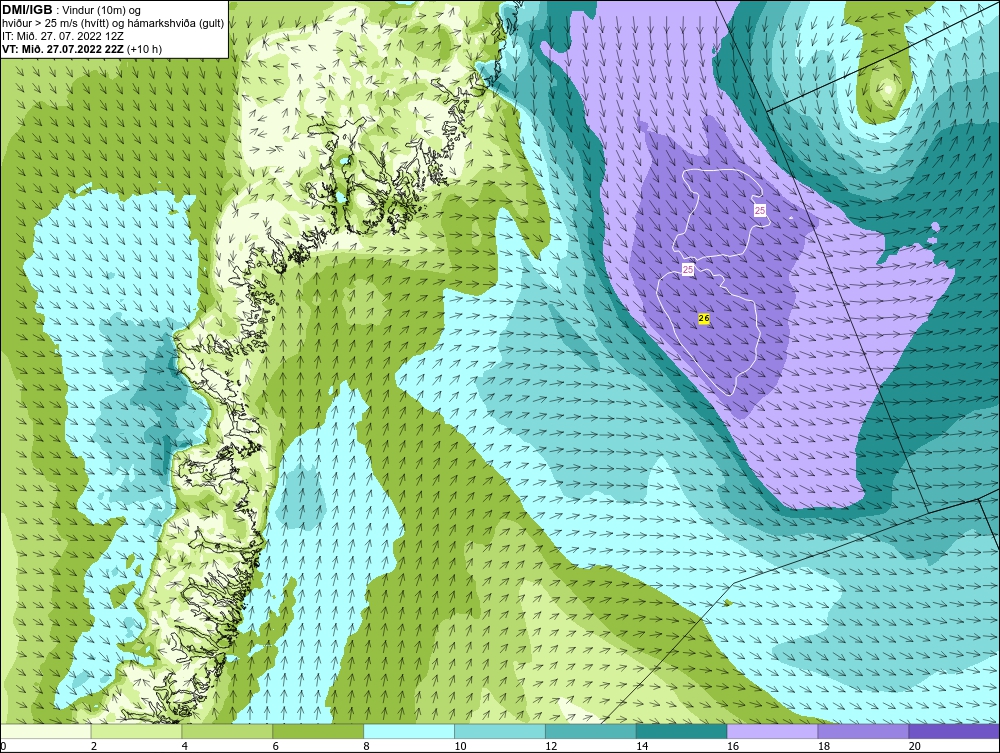Click the scale number 18
The image size is (1000, 753).
(x=823, y=746)
